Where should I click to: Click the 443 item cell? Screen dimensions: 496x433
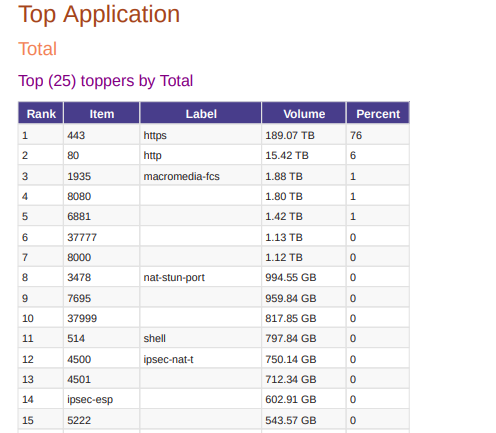(x=102, y=135)
